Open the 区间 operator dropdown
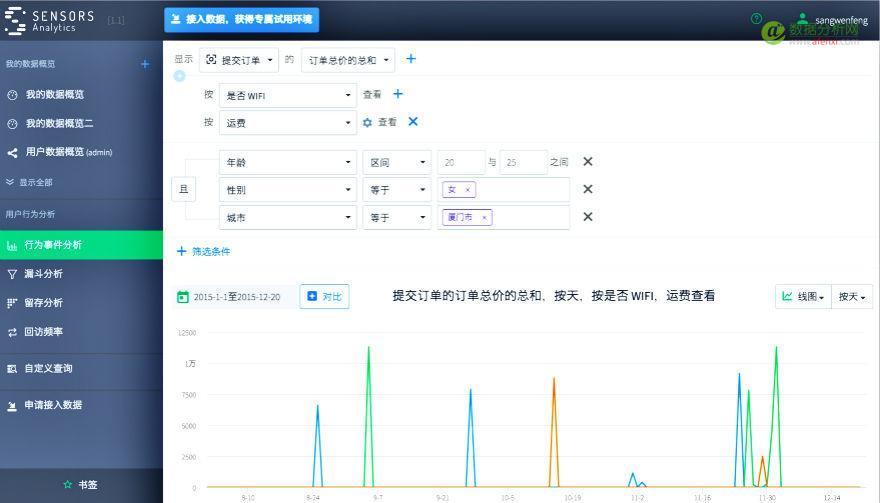This screenshot has width=880, height=503. point(397,162)
